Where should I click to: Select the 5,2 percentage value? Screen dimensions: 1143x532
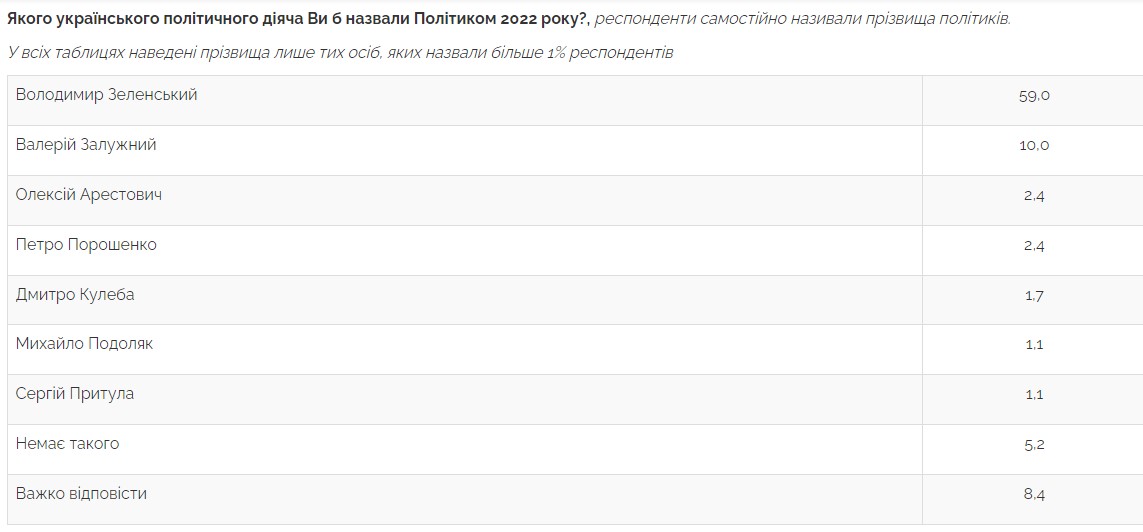point(1034,445)
